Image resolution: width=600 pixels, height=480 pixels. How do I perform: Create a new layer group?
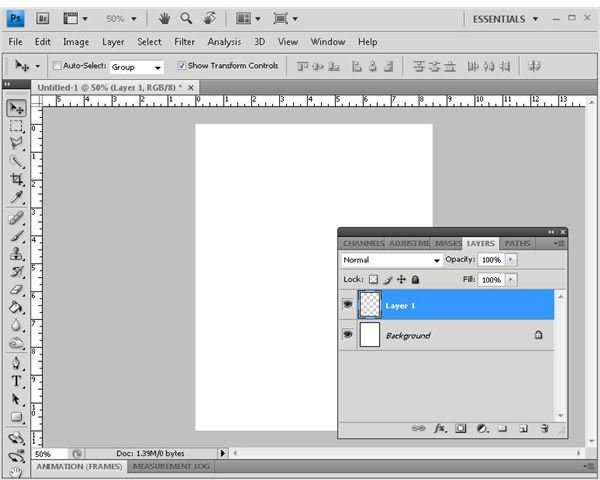pos(502,428)
